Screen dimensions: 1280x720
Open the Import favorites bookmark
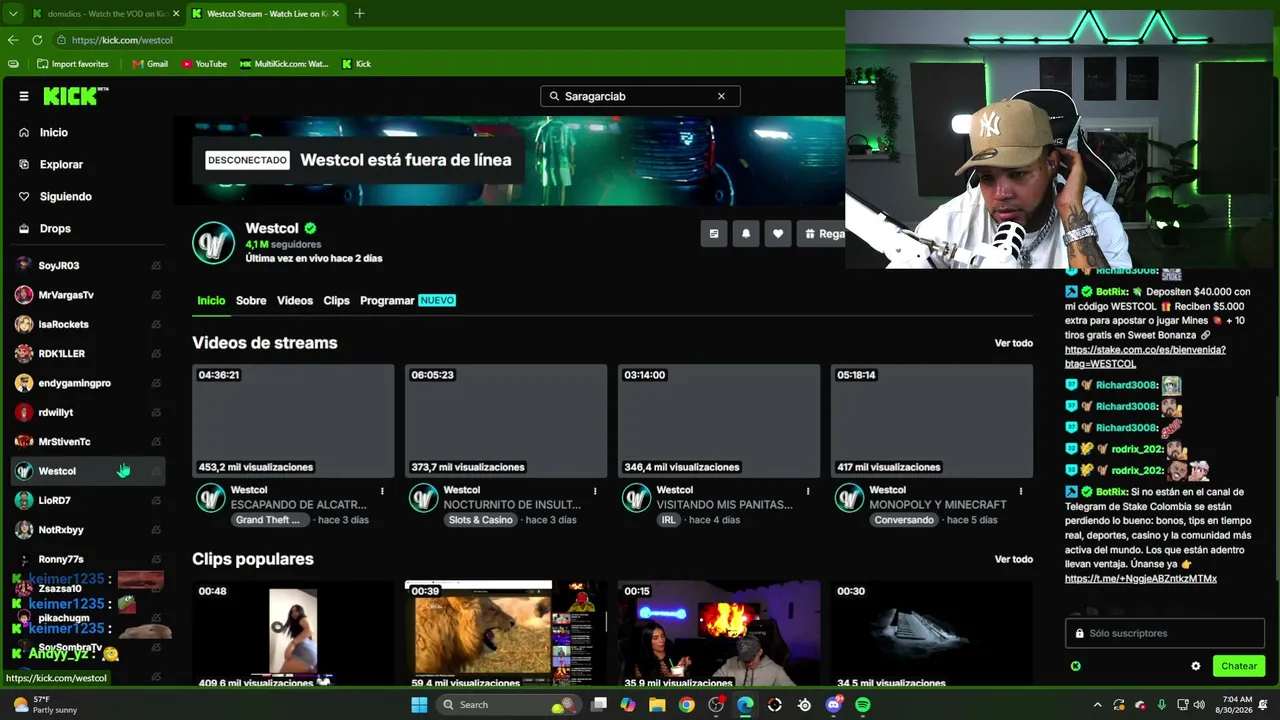pos(73,64)
